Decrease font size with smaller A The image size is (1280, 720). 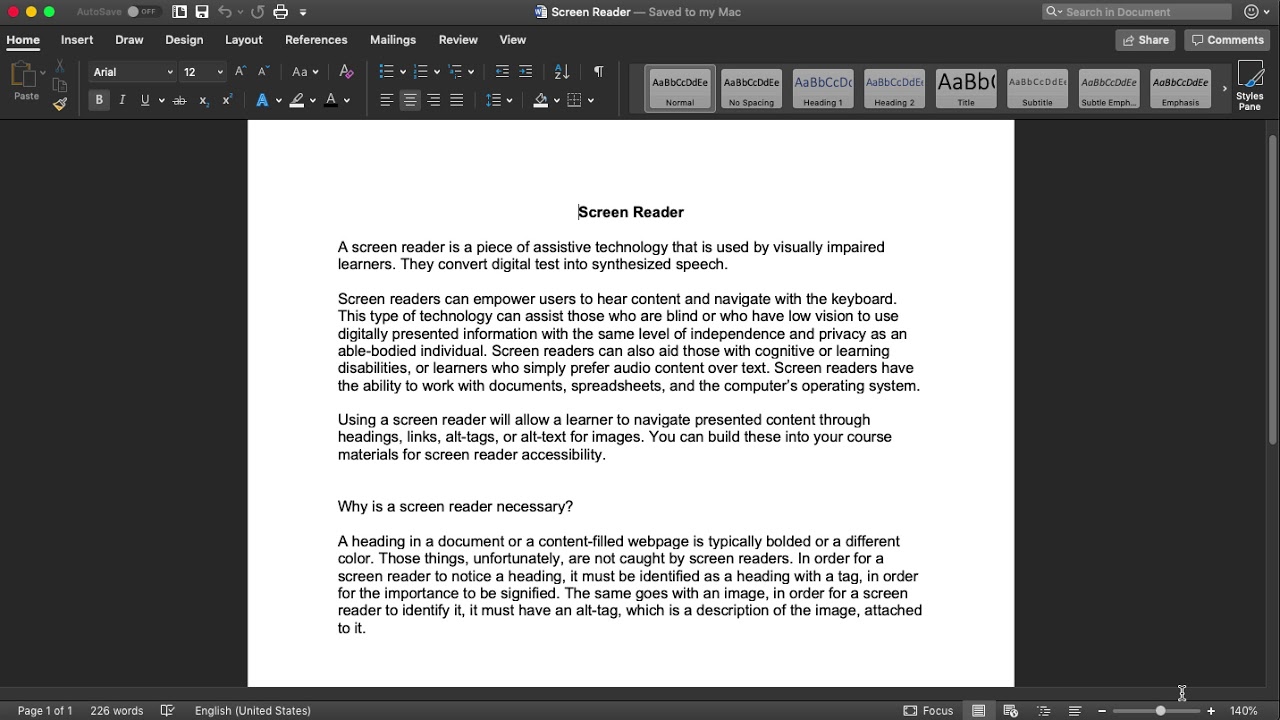(263, 72)
